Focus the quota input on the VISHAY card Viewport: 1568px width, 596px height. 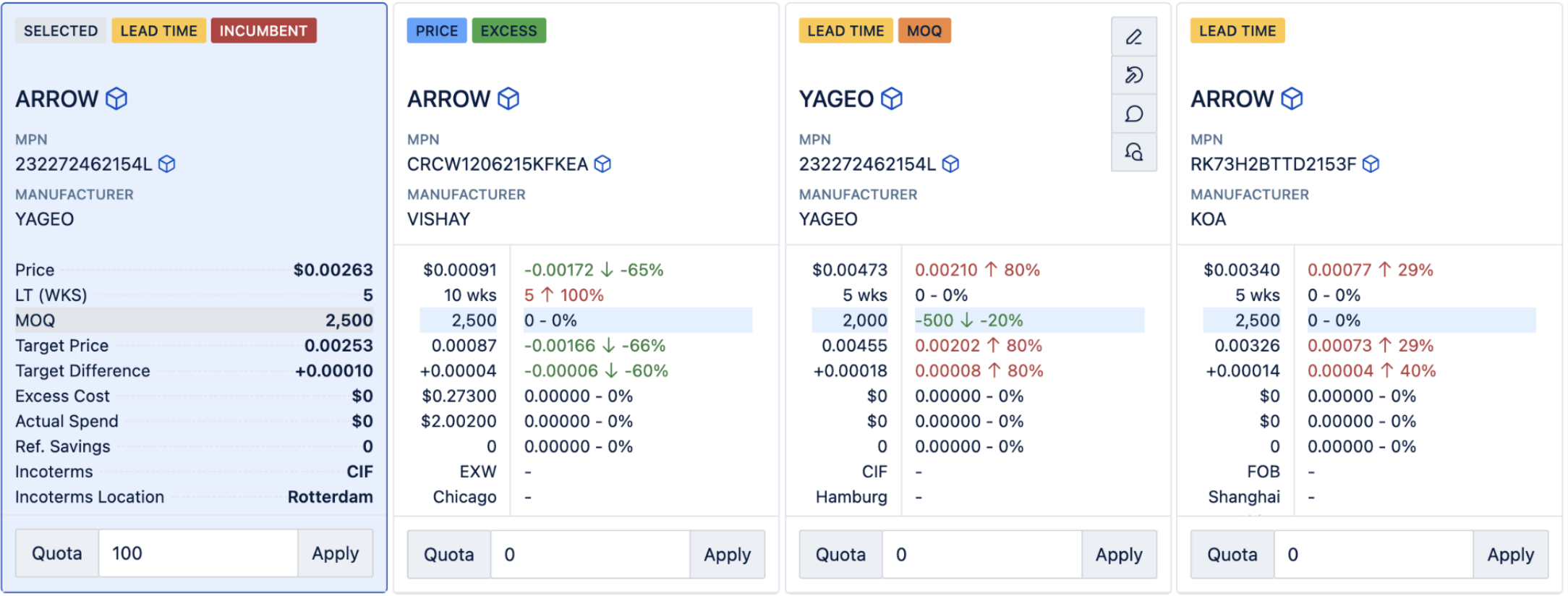(x=590, y=555)
